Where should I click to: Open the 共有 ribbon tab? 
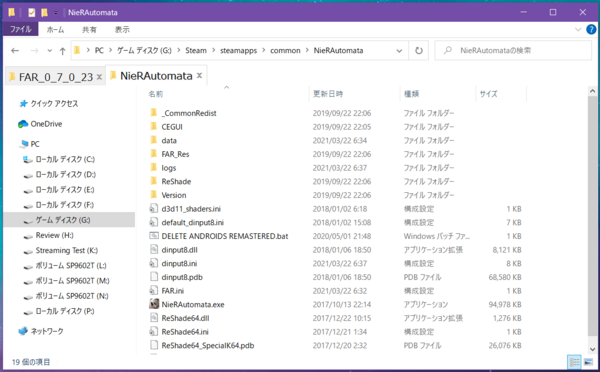tap(89, 29)
